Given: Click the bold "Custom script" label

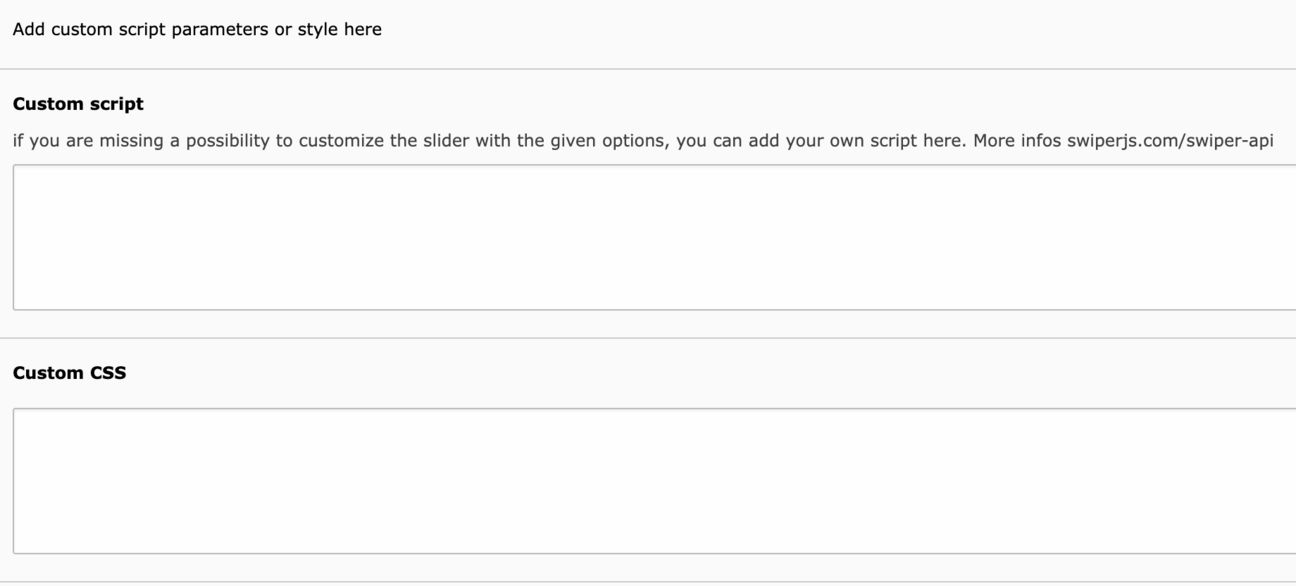Looking at the screenshot, I should (78, 104).
